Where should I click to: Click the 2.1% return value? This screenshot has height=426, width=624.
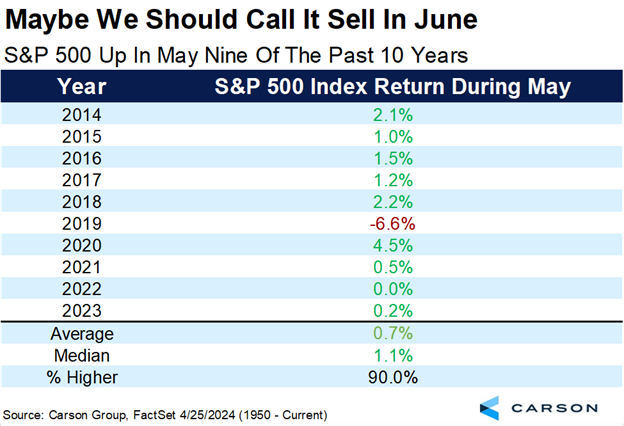(392, 116)
